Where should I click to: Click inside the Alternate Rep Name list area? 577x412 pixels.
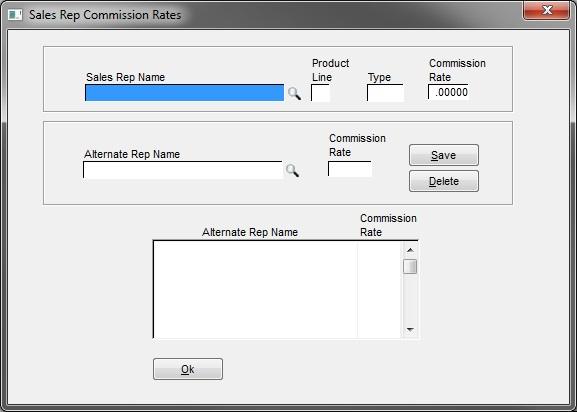pos(255,290)
